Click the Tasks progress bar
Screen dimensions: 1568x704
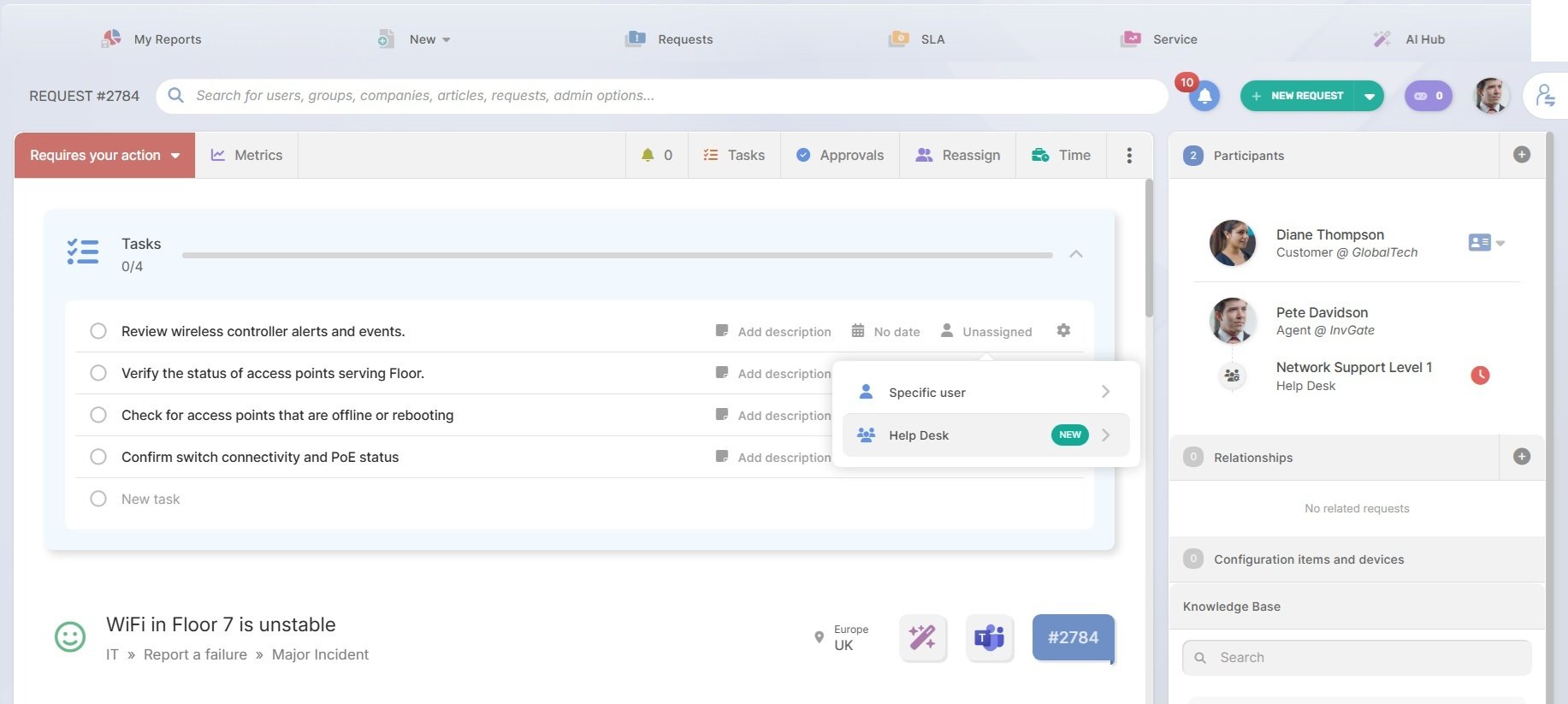click(617, 255)
